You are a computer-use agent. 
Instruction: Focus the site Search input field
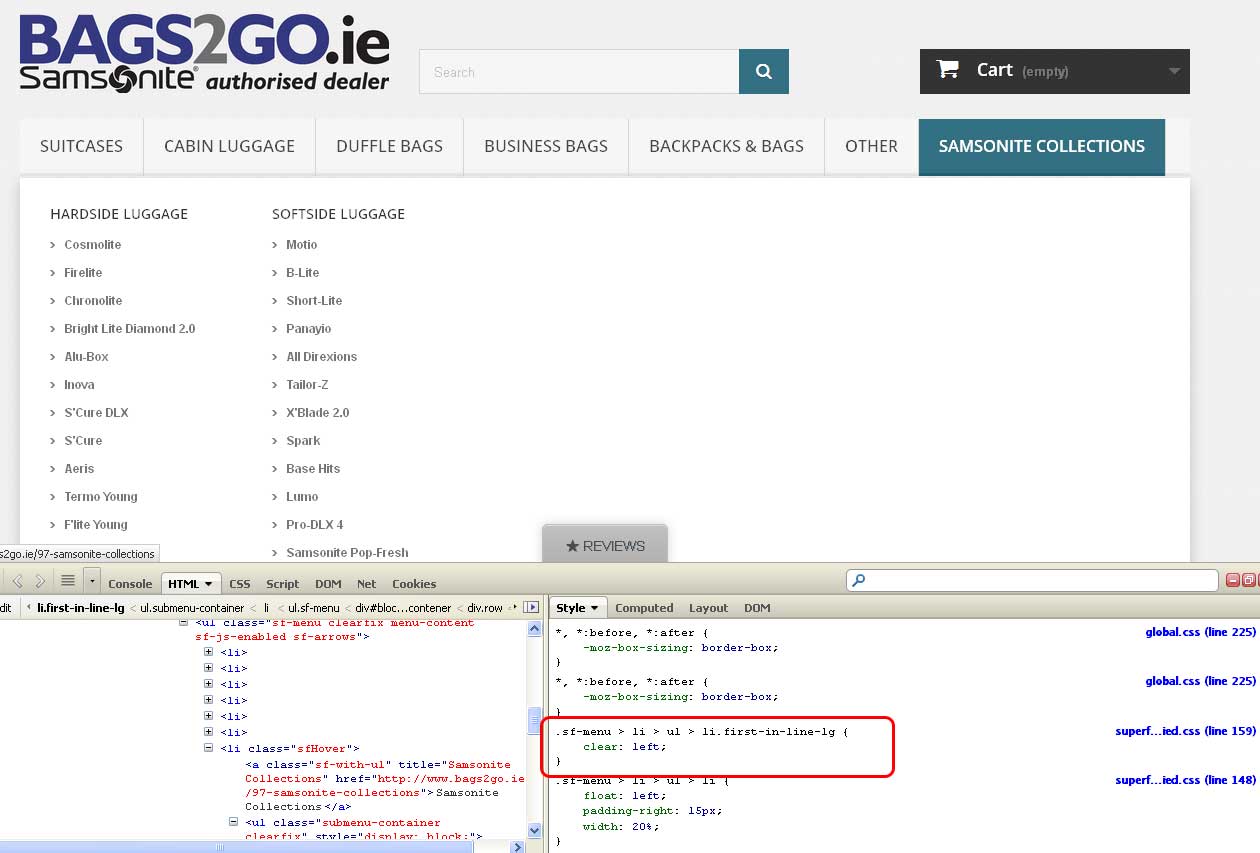pos(579,72)
